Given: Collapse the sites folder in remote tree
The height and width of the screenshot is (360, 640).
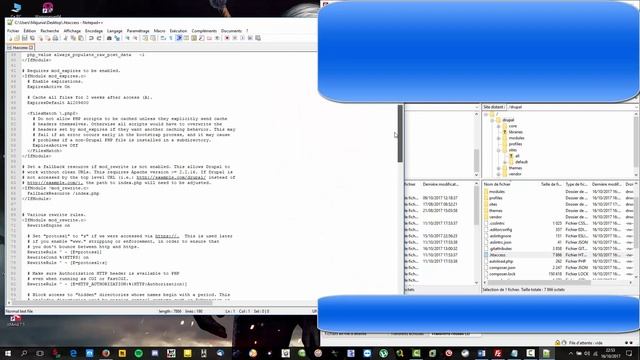Looking at the screenshot, I should (x=498, y=150).
